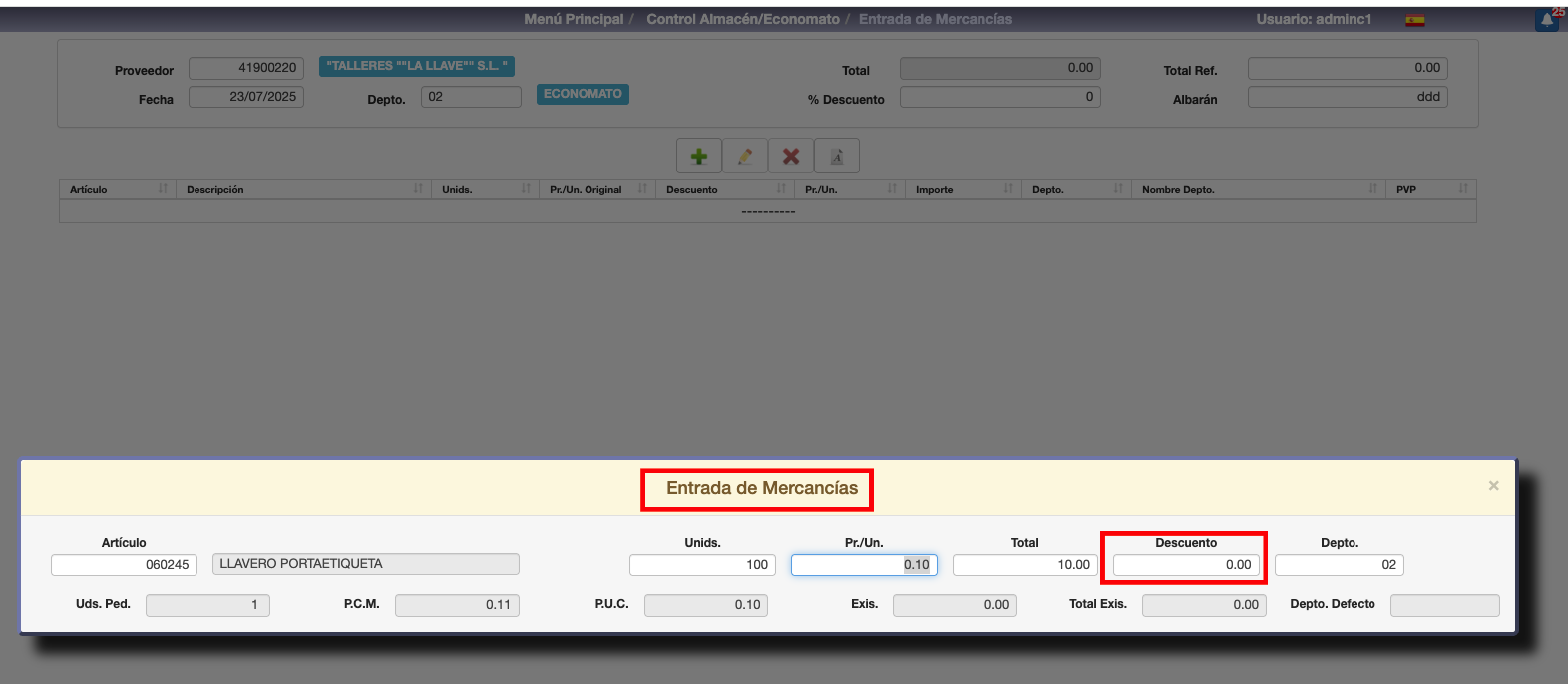The width and height of the screenshot is (1568, 684).
Task: Sort table by Importe column arrows
Action: tap(1008, 189)
